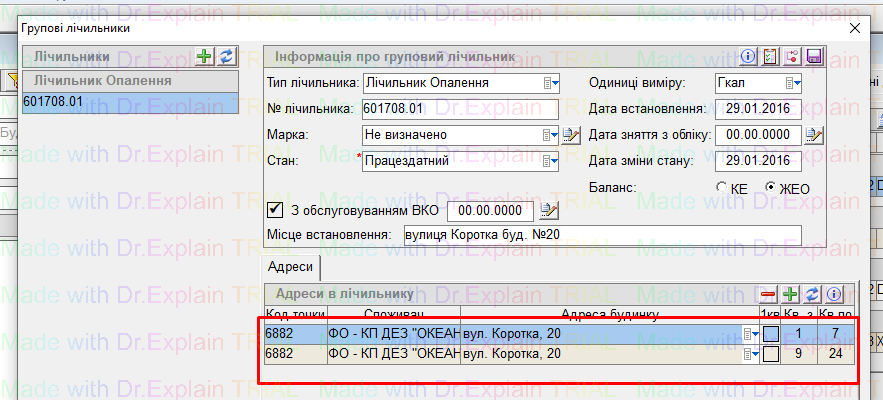Expand the Стан dropdown
883x400 pixels.
550,160
